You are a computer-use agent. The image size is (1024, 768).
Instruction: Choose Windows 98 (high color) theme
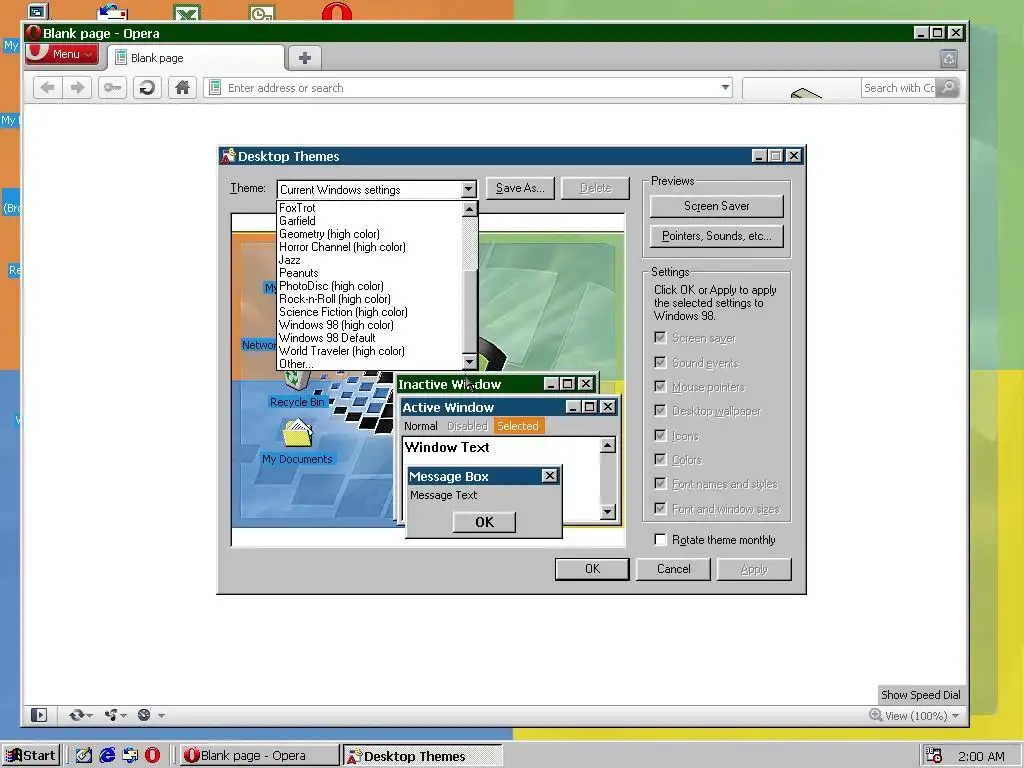tap(336, 325)
